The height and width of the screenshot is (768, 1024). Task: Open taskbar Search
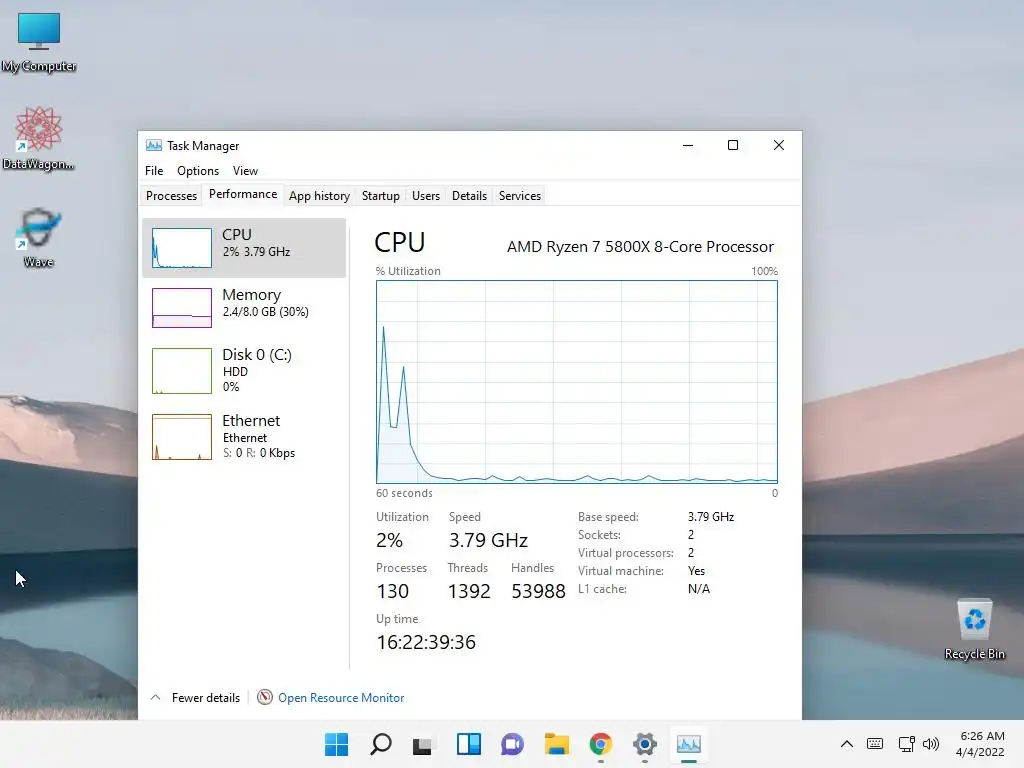381,744
